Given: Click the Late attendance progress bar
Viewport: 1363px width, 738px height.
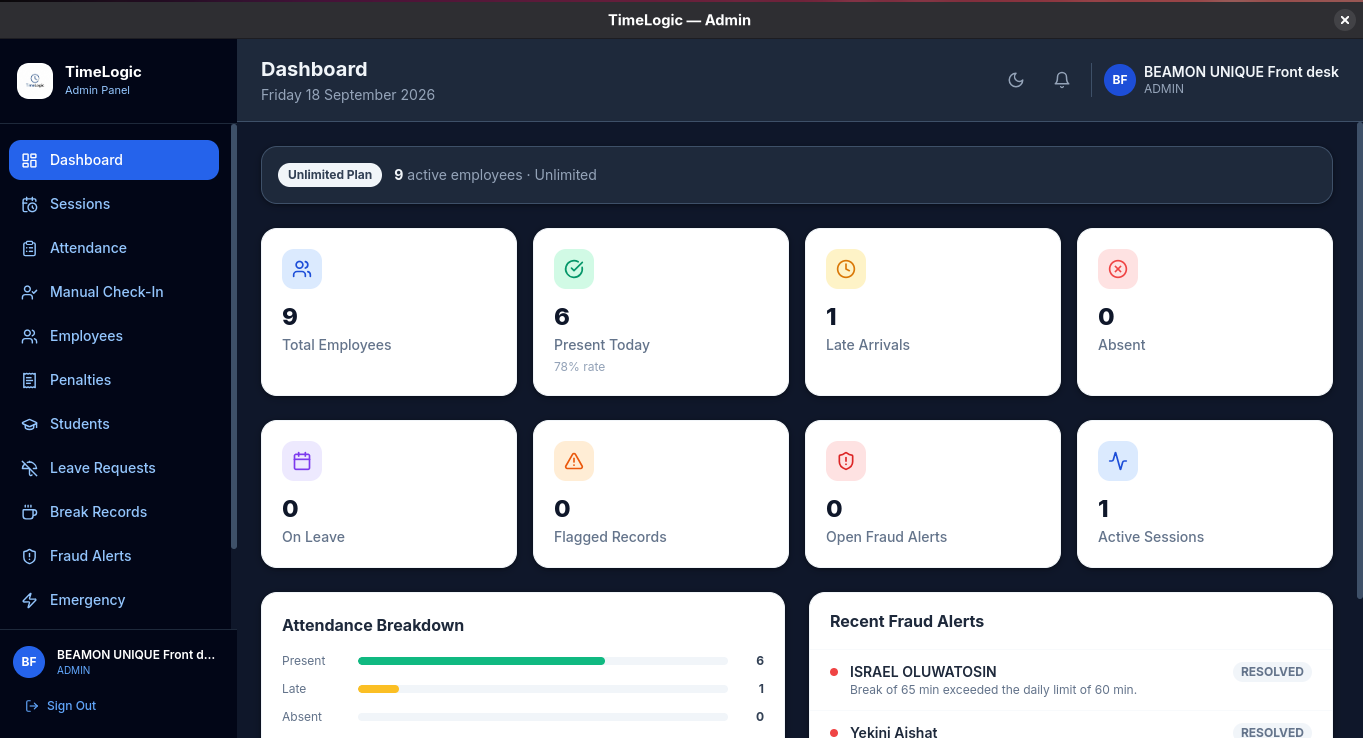Looking at the screenshot, I should click(543, 689).
